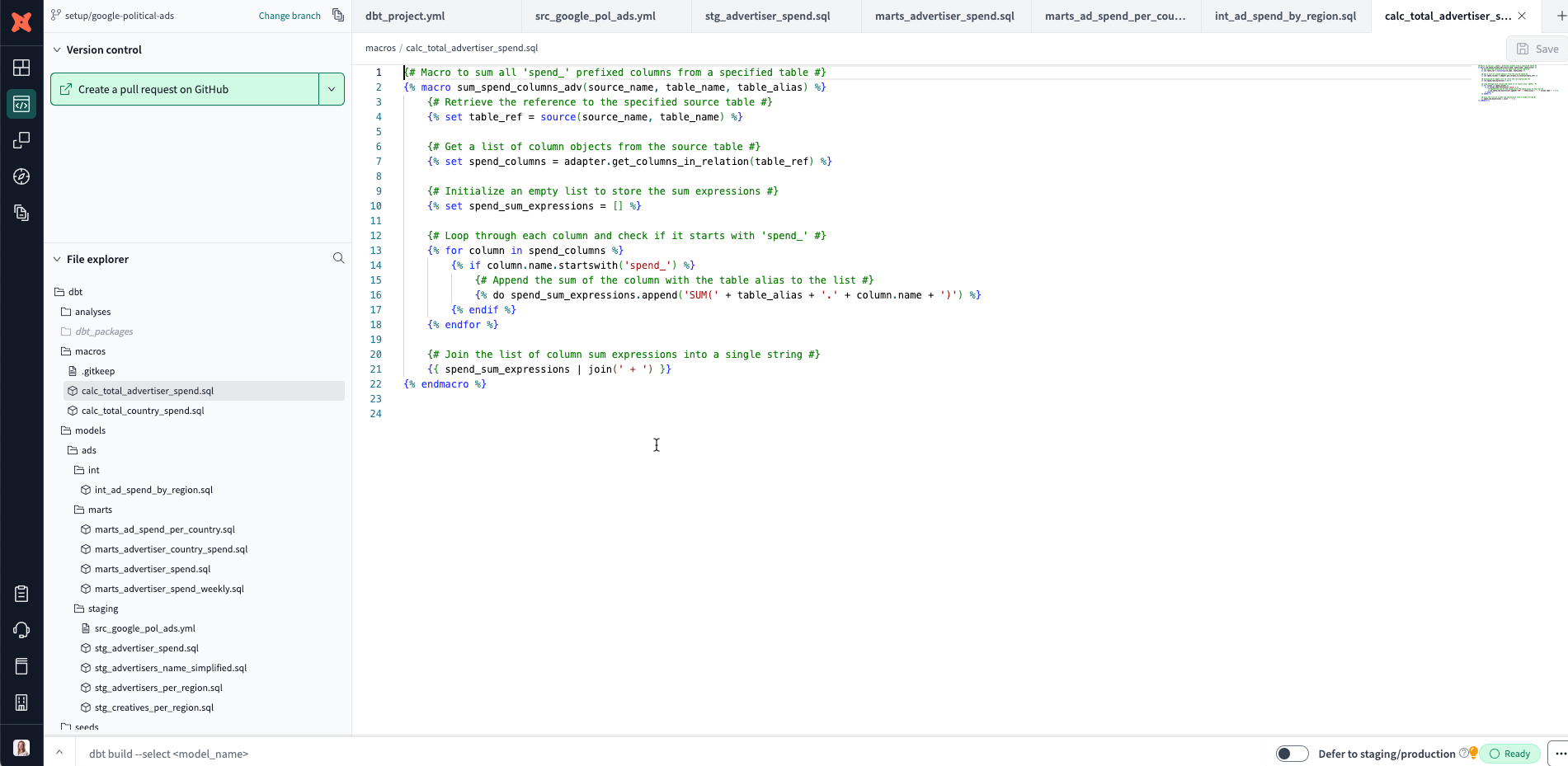Switch to the stg_advertiser_spend.sql tab
Screen dimensions: 1568x766
click(767, 16)
